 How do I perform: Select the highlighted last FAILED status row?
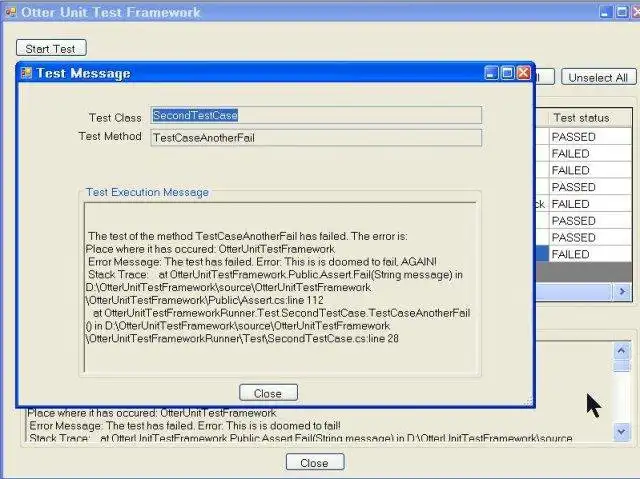590,254
